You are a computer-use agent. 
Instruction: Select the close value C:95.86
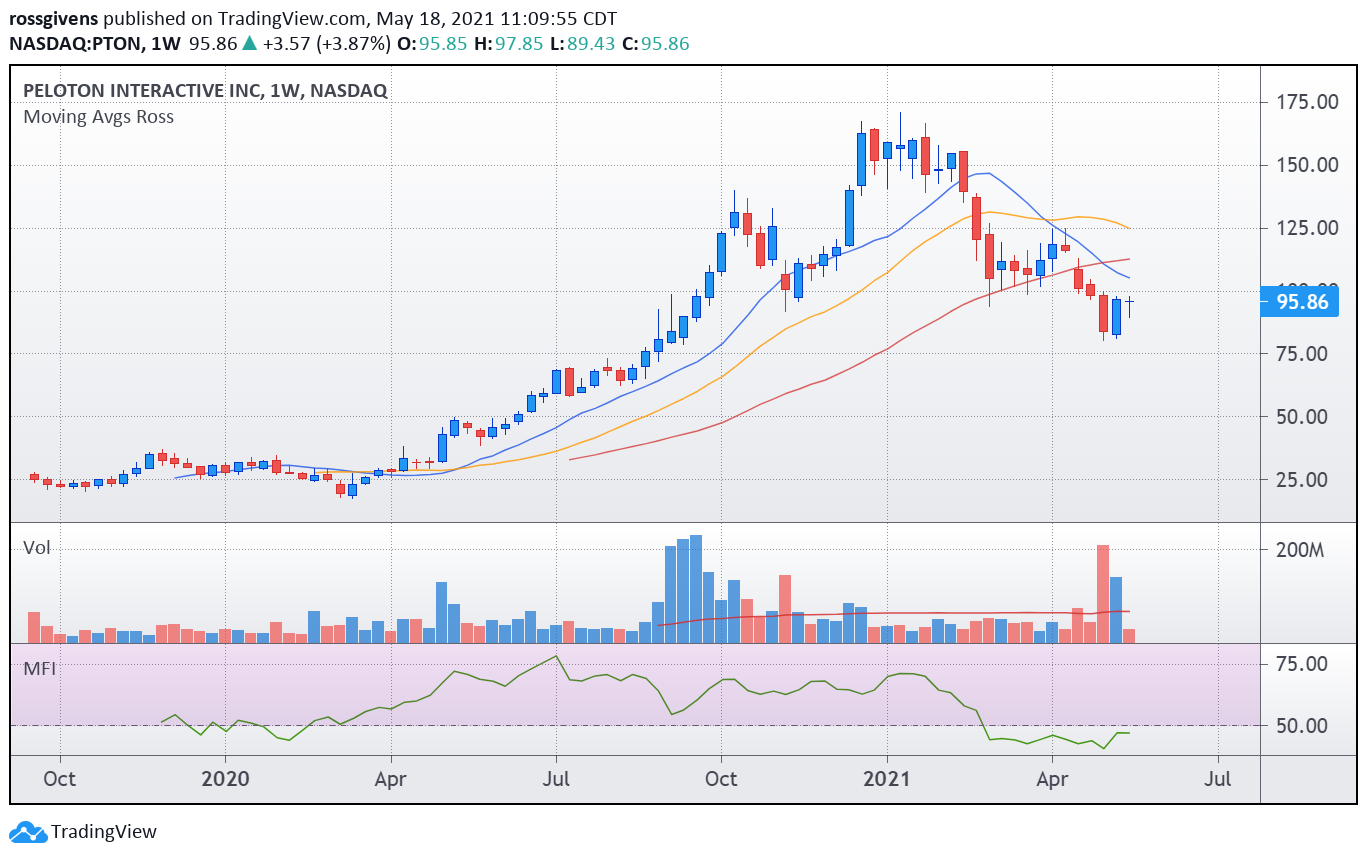click(x=655, y=44)
